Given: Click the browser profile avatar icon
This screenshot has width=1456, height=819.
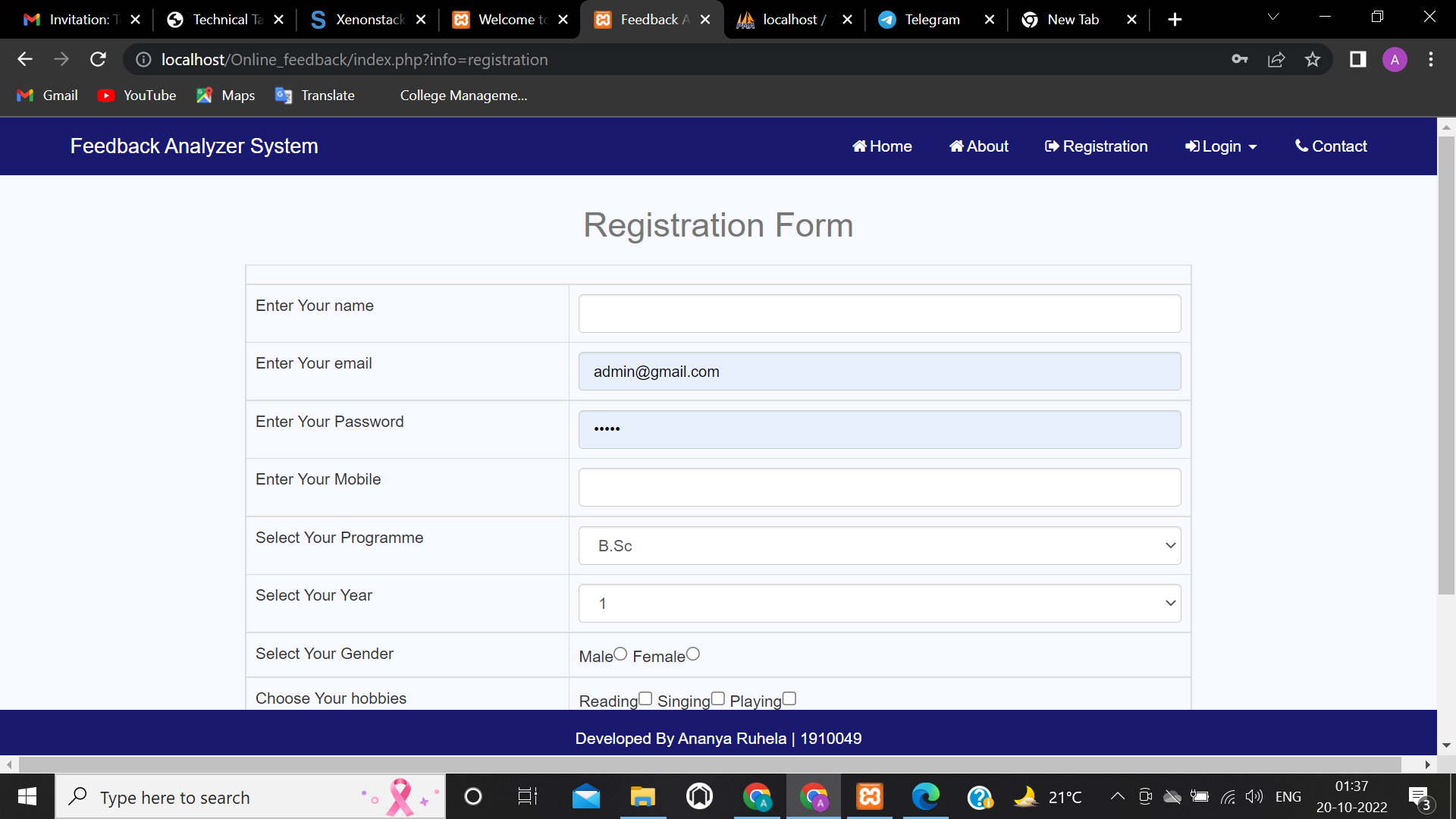Looking at the screenshot, I should (x=1395, y=59).
